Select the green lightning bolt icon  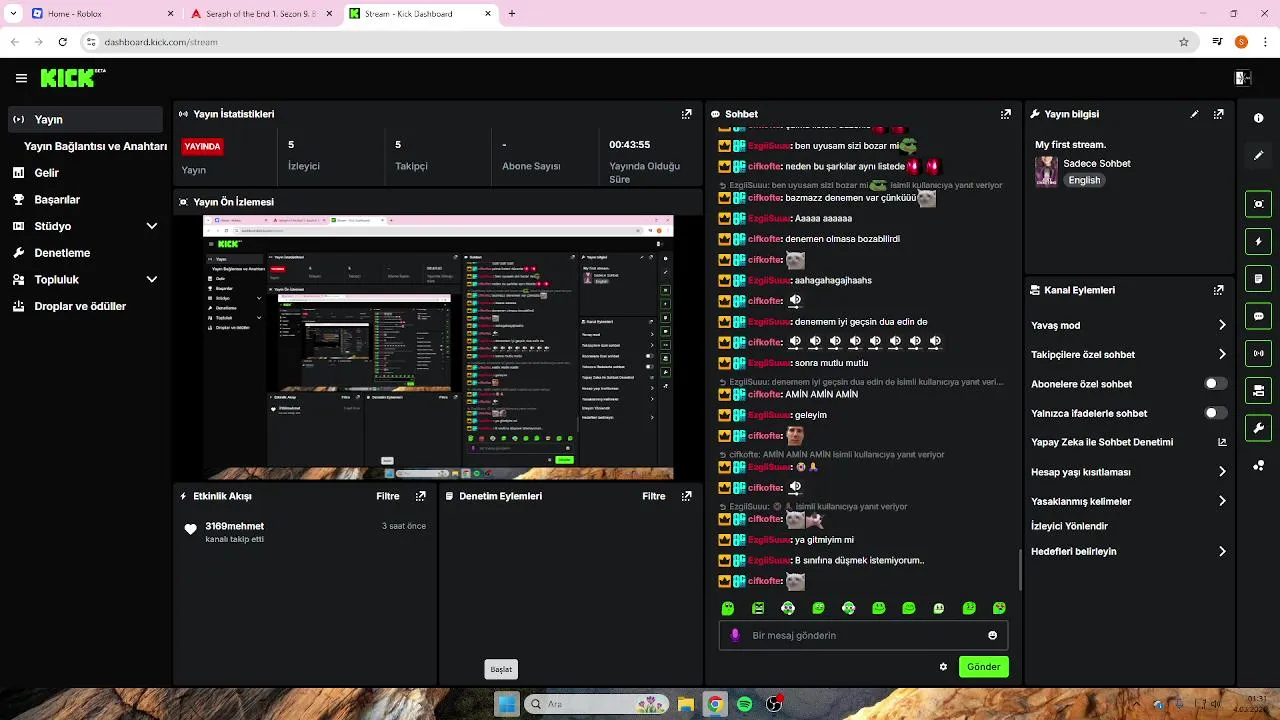point(1258,241)
